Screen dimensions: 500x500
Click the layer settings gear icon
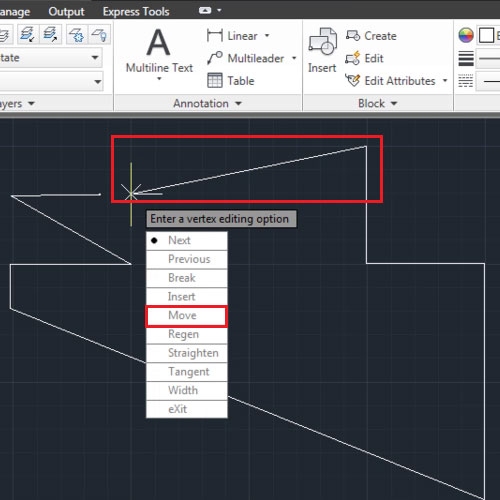(x=76, y=35)
